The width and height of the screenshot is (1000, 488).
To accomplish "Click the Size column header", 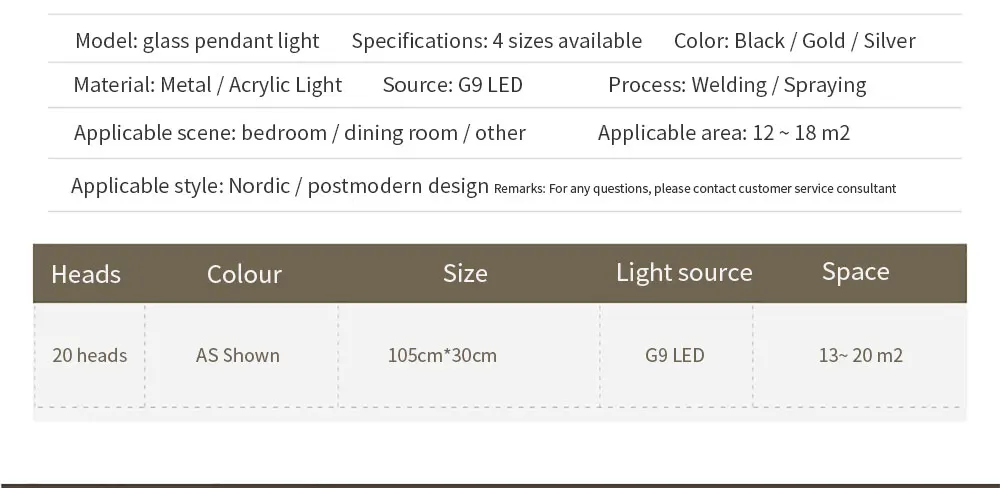I will (x=466, y=273).
